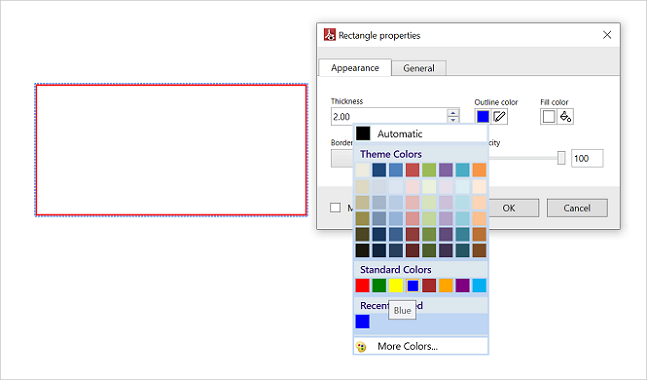Click into the Thickness value field

(x=389, y=117)
